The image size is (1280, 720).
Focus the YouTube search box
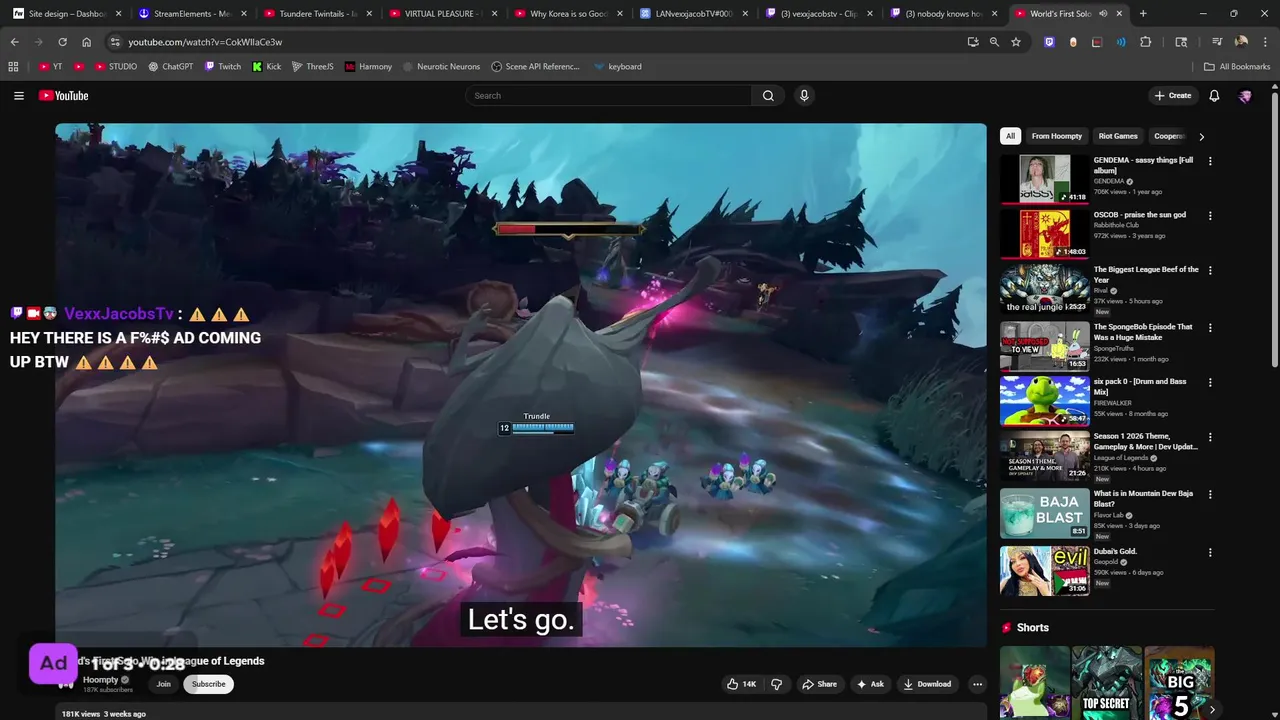pyautogui.click(x=608, y=96)
